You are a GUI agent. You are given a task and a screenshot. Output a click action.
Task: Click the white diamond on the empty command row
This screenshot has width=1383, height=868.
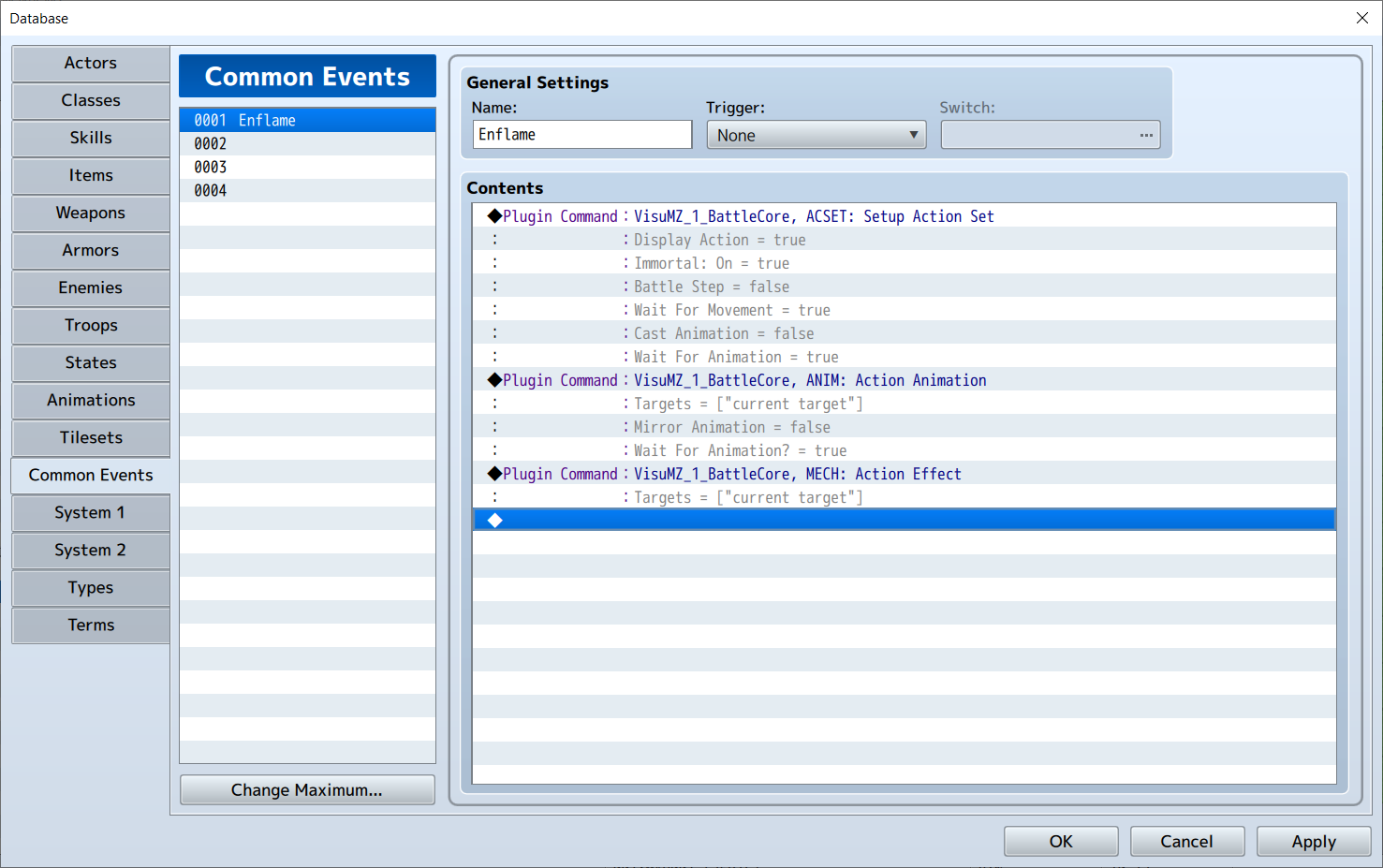click(x=495, y=520)
